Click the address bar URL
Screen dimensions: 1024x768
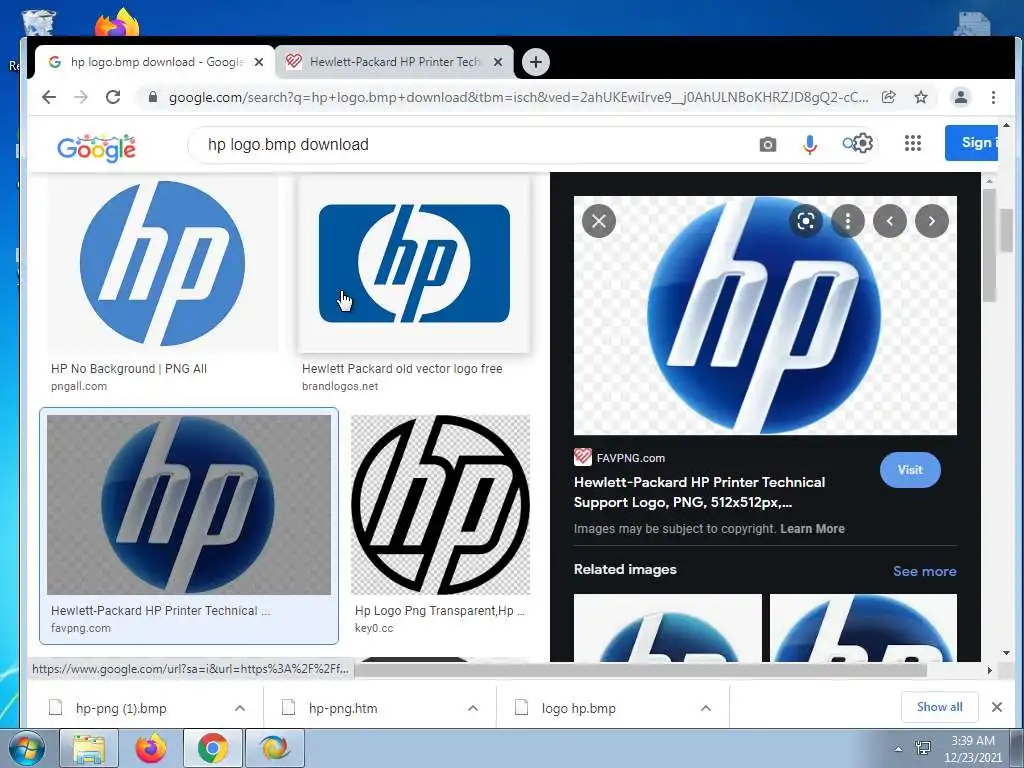click(519, 97)
